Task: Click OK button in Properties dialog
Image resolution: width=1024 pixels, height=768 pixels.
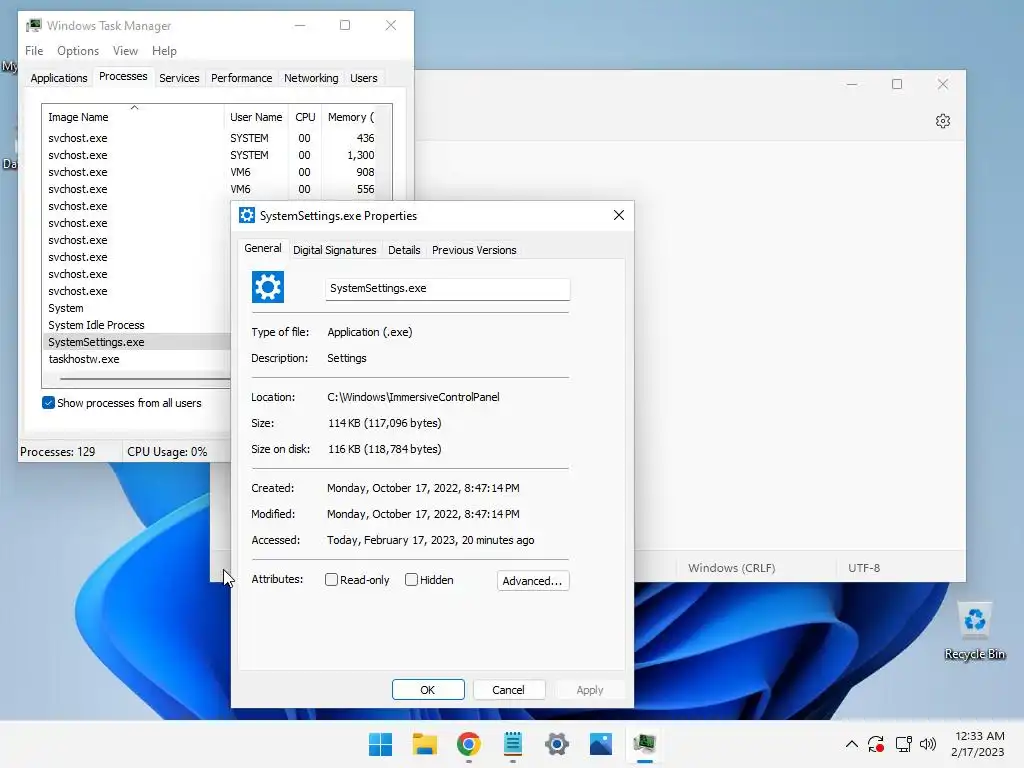Action: point(428,690)
